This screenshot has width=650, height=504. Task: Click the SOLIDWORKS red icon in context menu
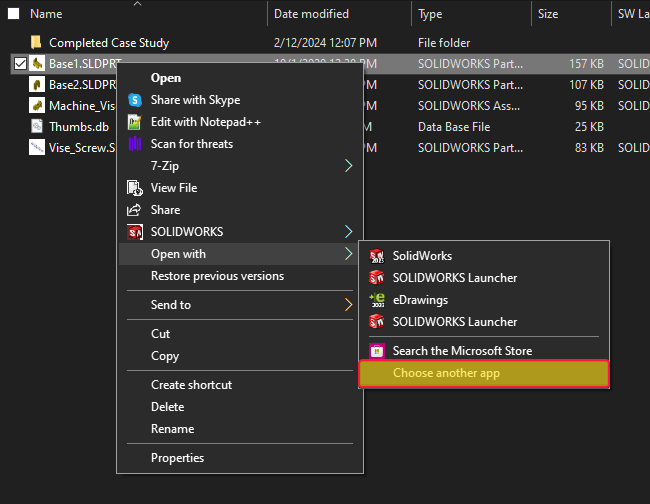pyautogui.click(x=135, y=232)
